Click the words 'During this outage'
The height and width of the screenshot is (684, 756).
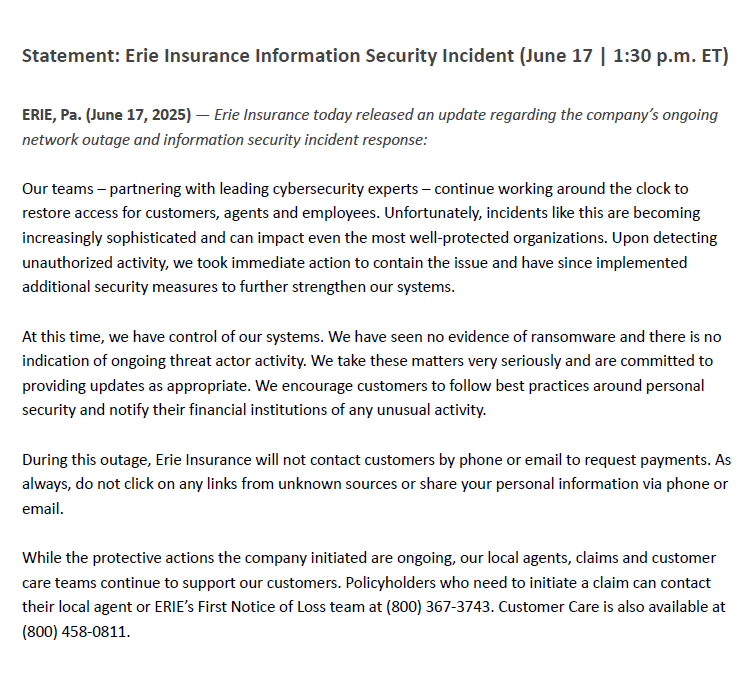click(85, 460)
